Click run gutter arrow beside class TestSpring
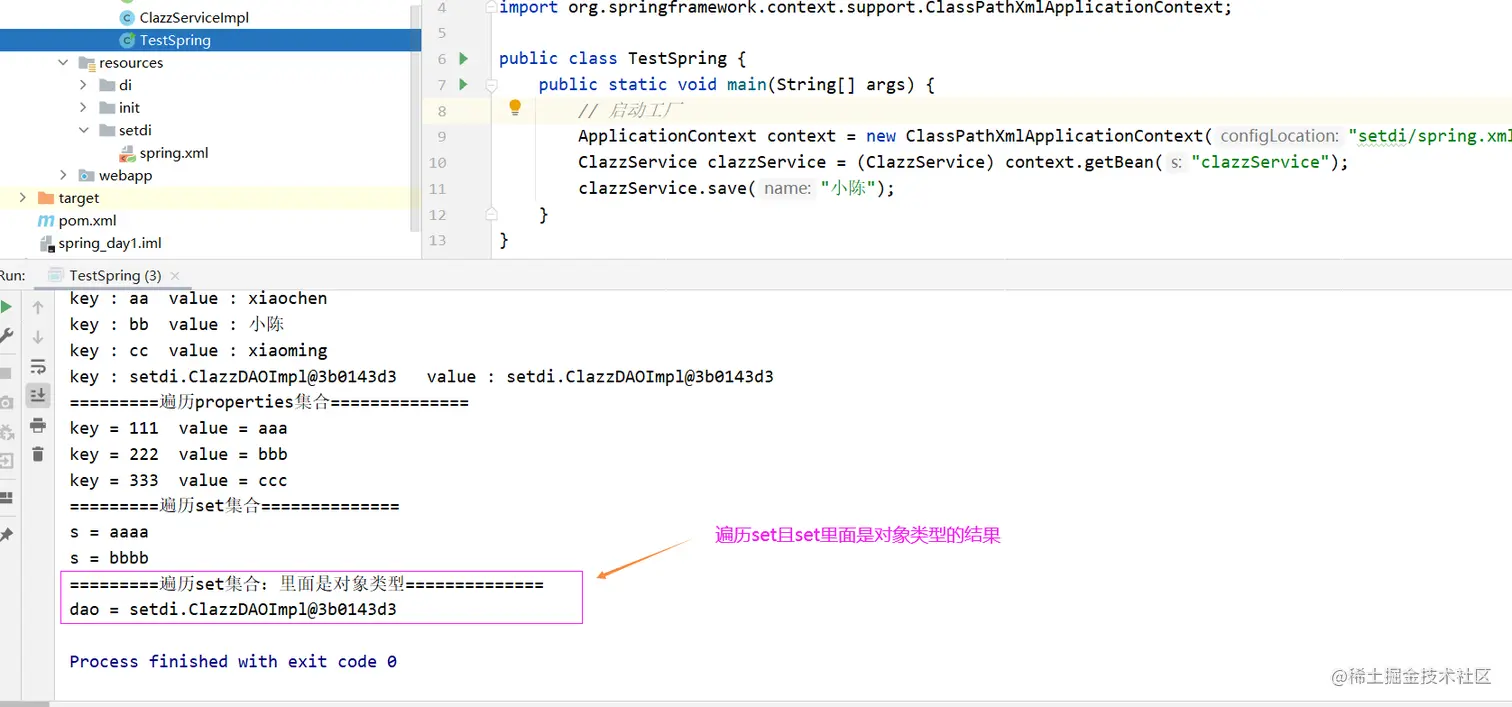 click(463, 58)
